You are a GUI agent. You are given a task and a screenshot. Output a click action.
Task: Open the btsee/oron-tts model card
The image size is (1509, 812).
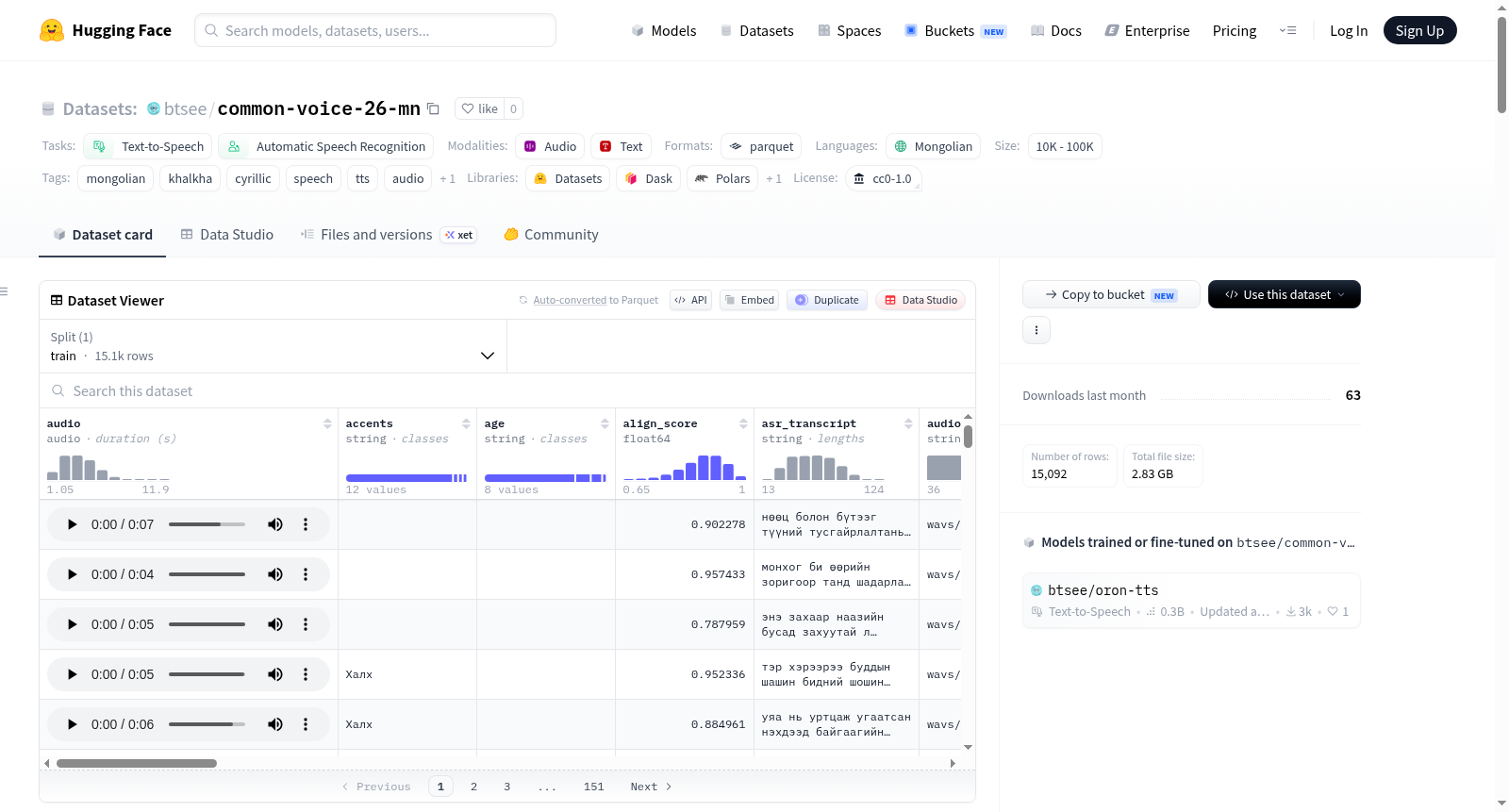coord(1191,601)
